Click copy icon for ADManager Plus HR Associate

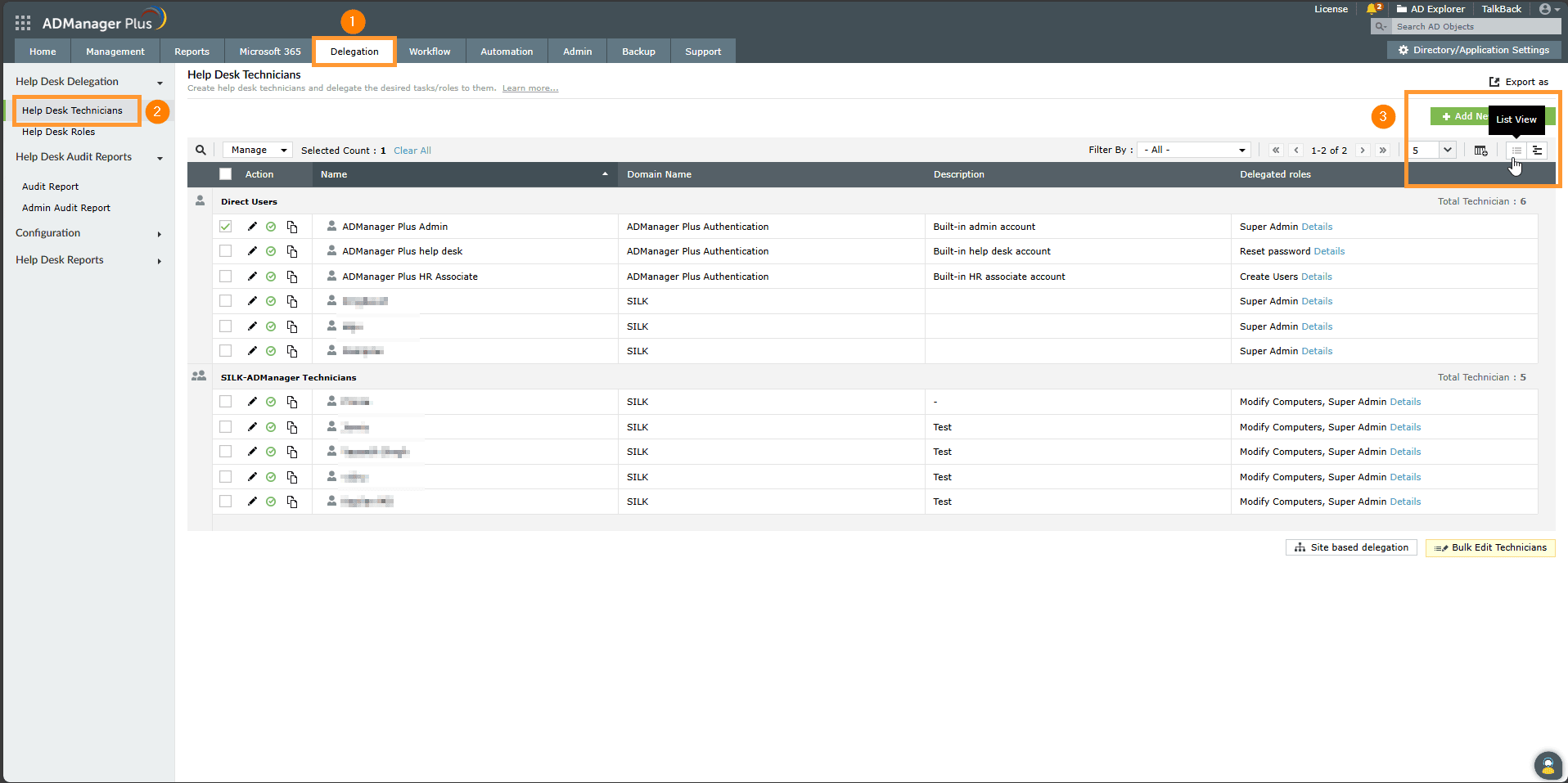(292, 277)
